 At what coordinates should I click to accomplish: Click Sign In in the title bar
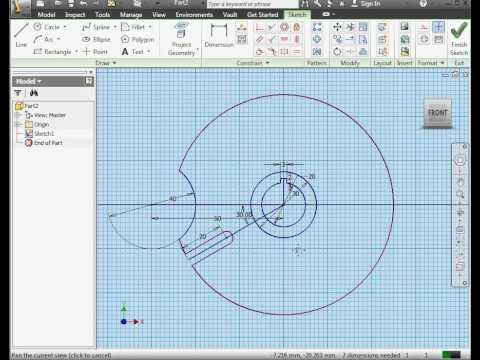(x=366, y=4)
